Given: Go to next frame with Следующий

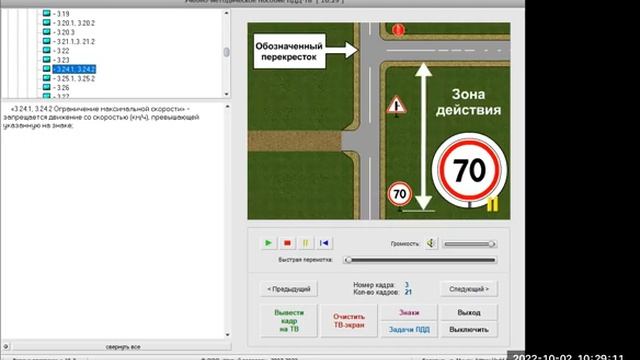Looking at the screenshot, I should point(469,289).
